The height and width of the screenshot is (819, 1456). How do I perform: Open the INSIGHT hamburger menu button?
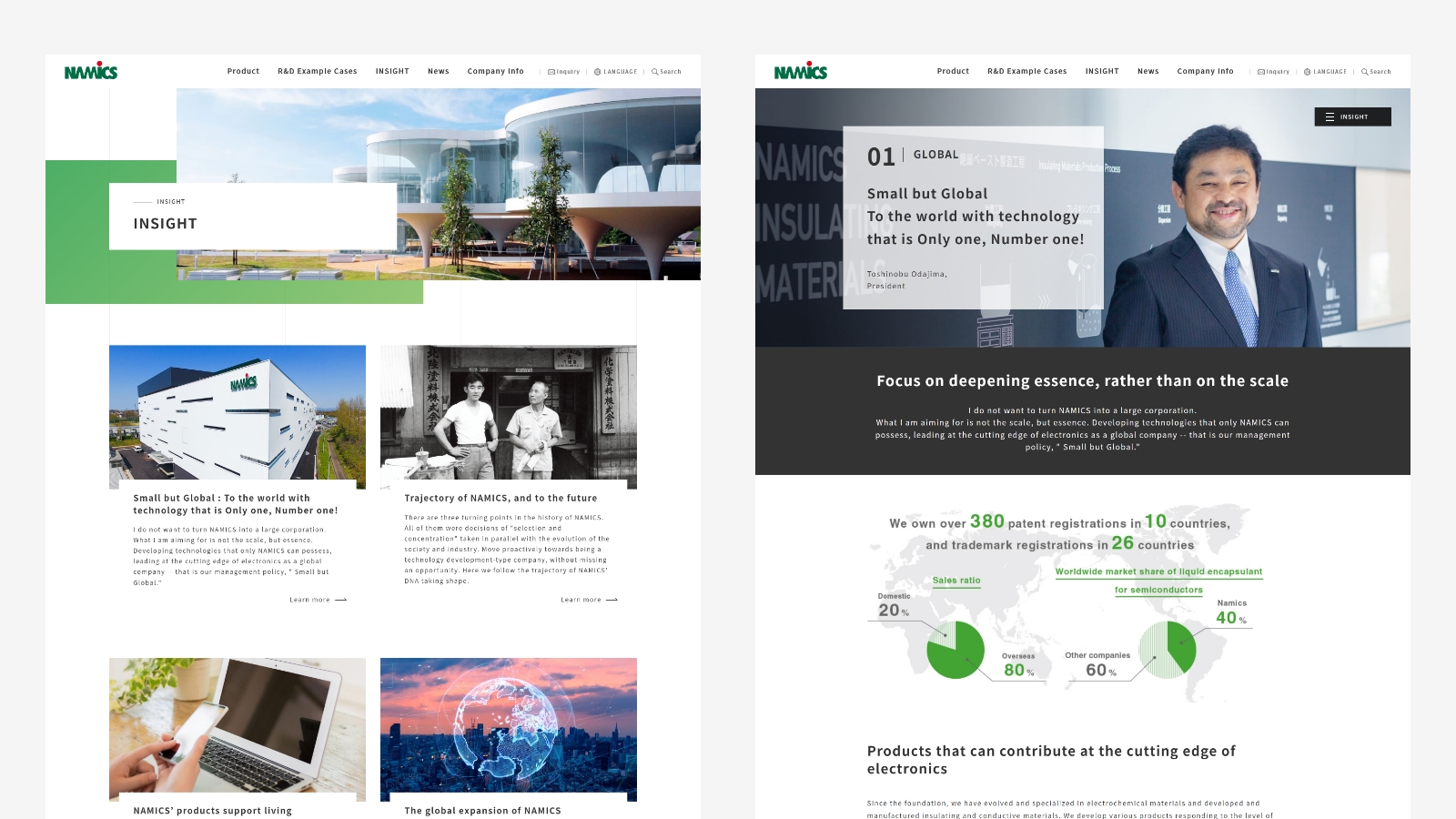(x=1352, y=116)
